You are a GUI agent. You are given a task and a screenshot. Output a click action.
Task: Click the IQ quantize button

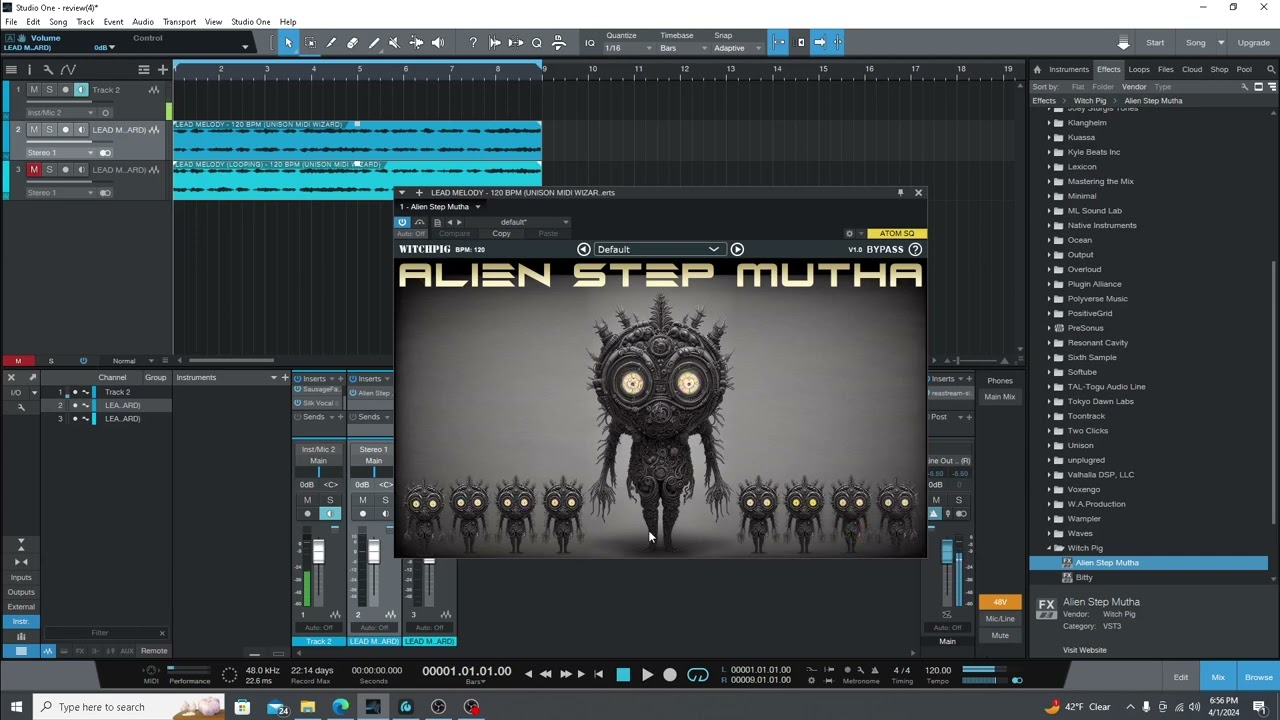click(x=590, y=43)
